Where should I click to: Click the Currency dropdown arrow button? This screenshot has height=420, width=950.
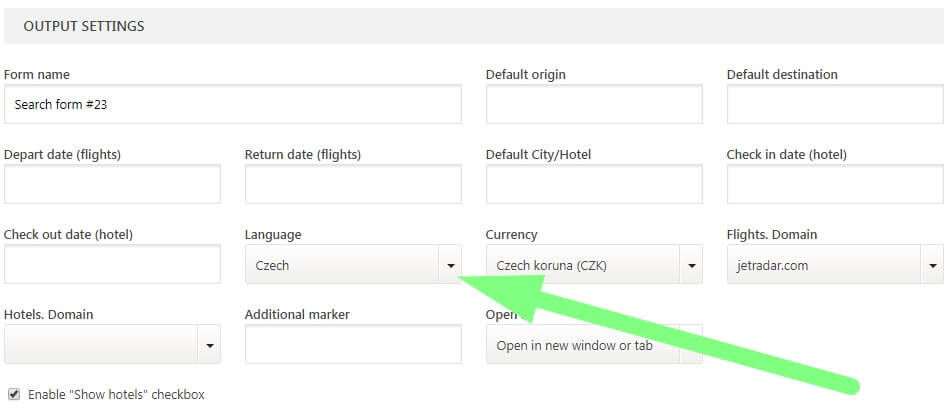pyautogui.click(x=691, y=265)
